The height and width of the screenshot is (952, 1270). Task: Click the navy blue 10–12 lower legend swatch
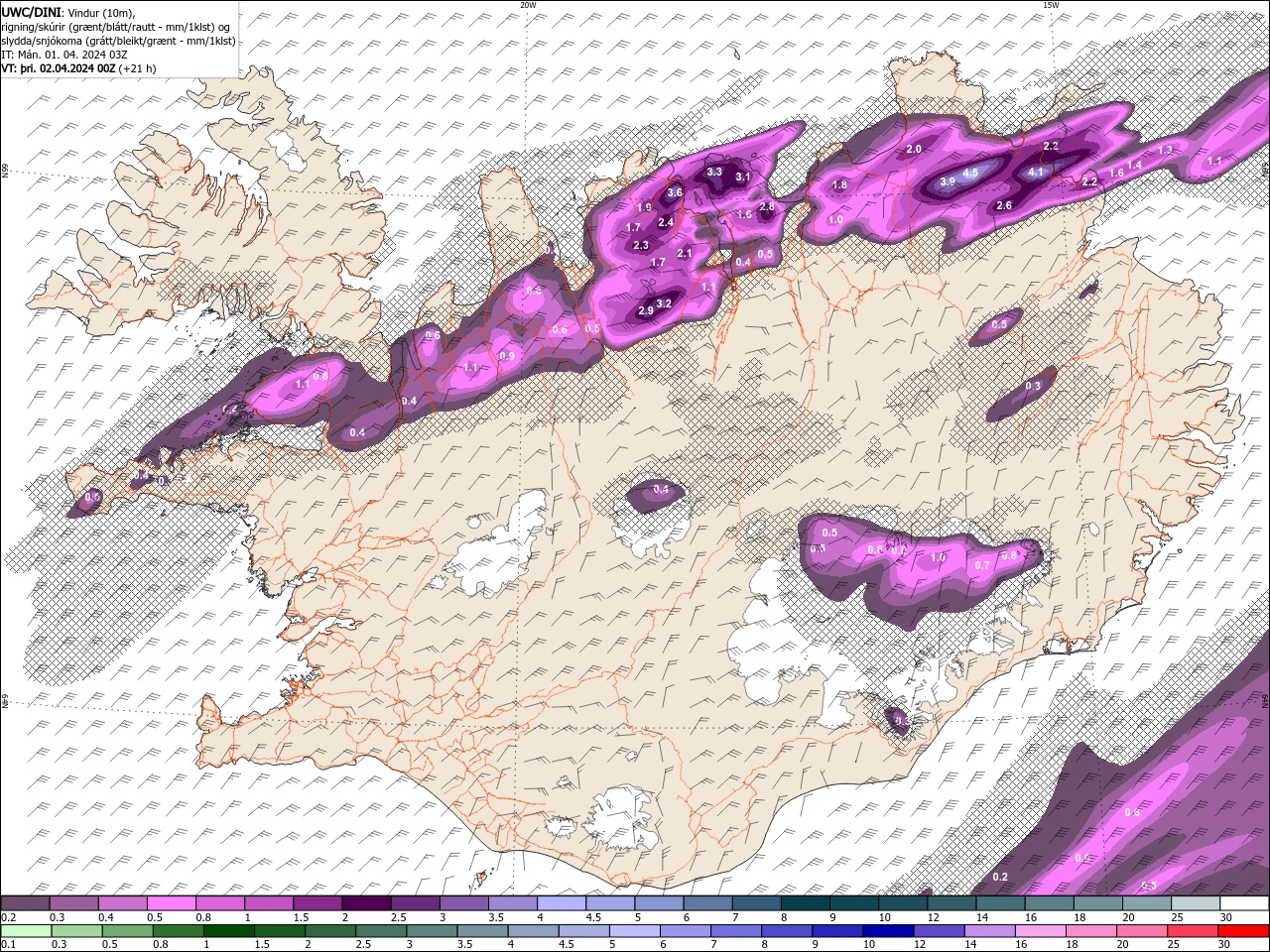[886, 931]
